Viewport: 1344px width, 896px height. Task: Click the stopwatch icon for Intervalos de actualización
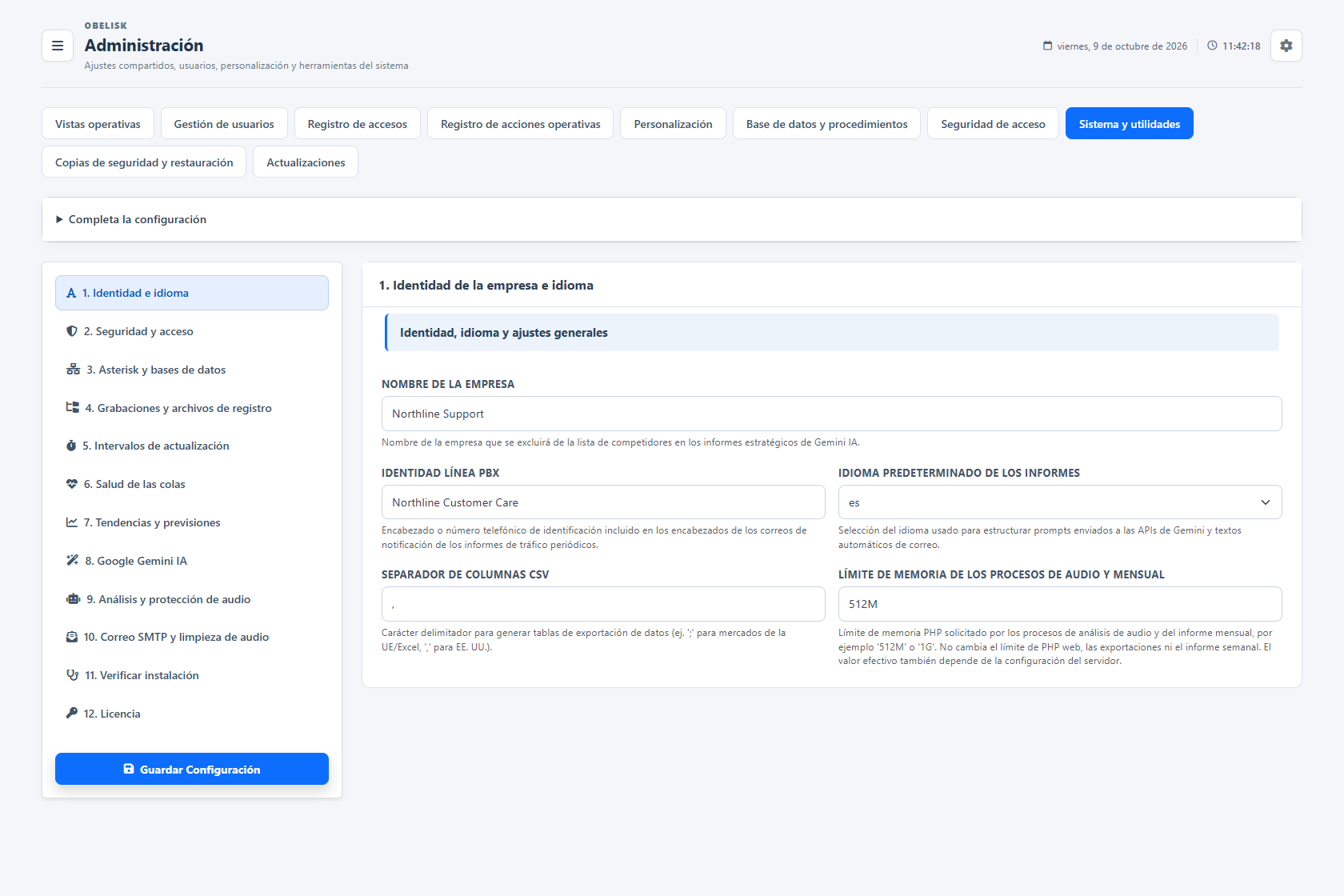(x=71, y=446)
